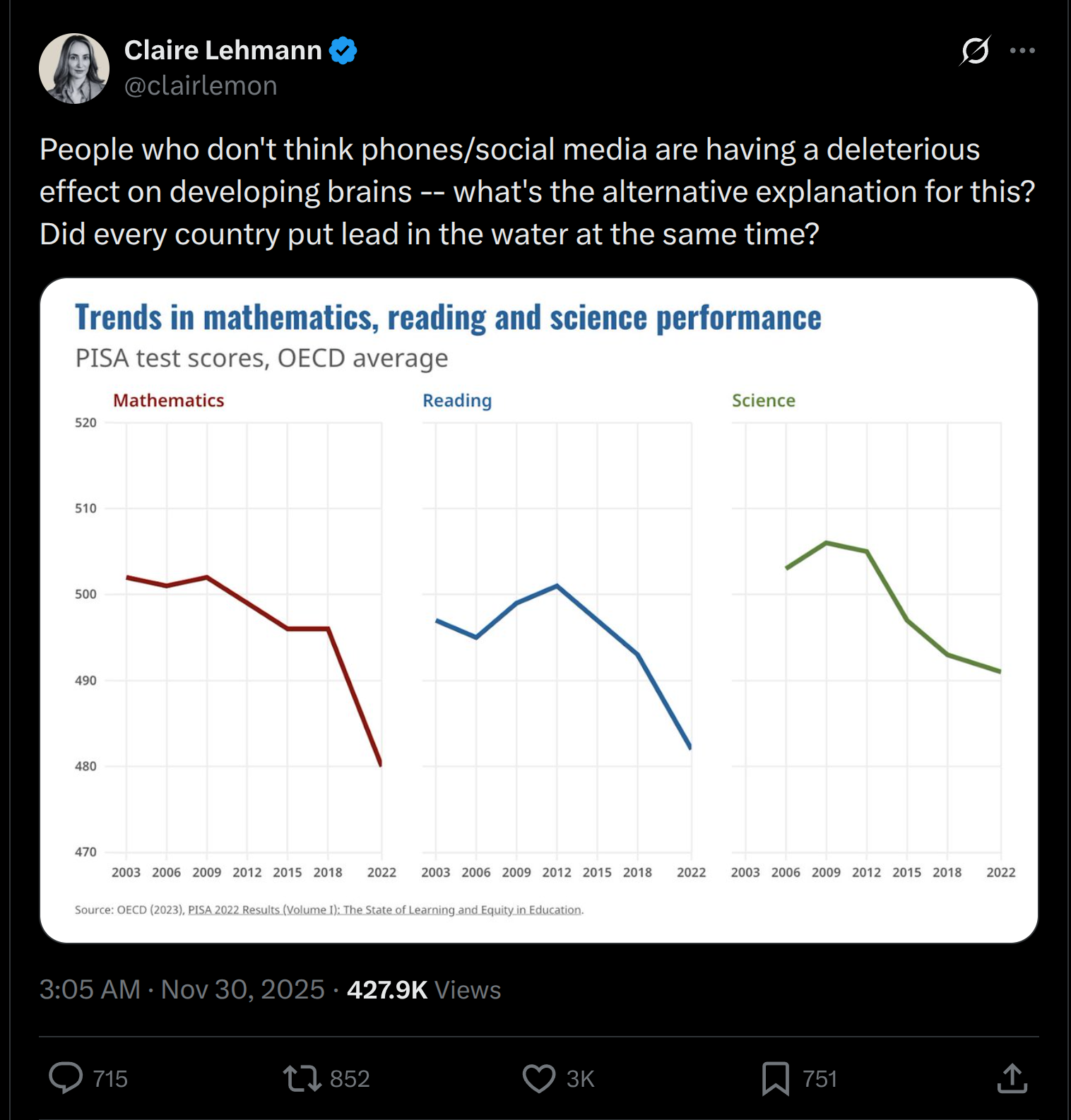Open the @clairlemon handle link

click(x=201, y=86)
